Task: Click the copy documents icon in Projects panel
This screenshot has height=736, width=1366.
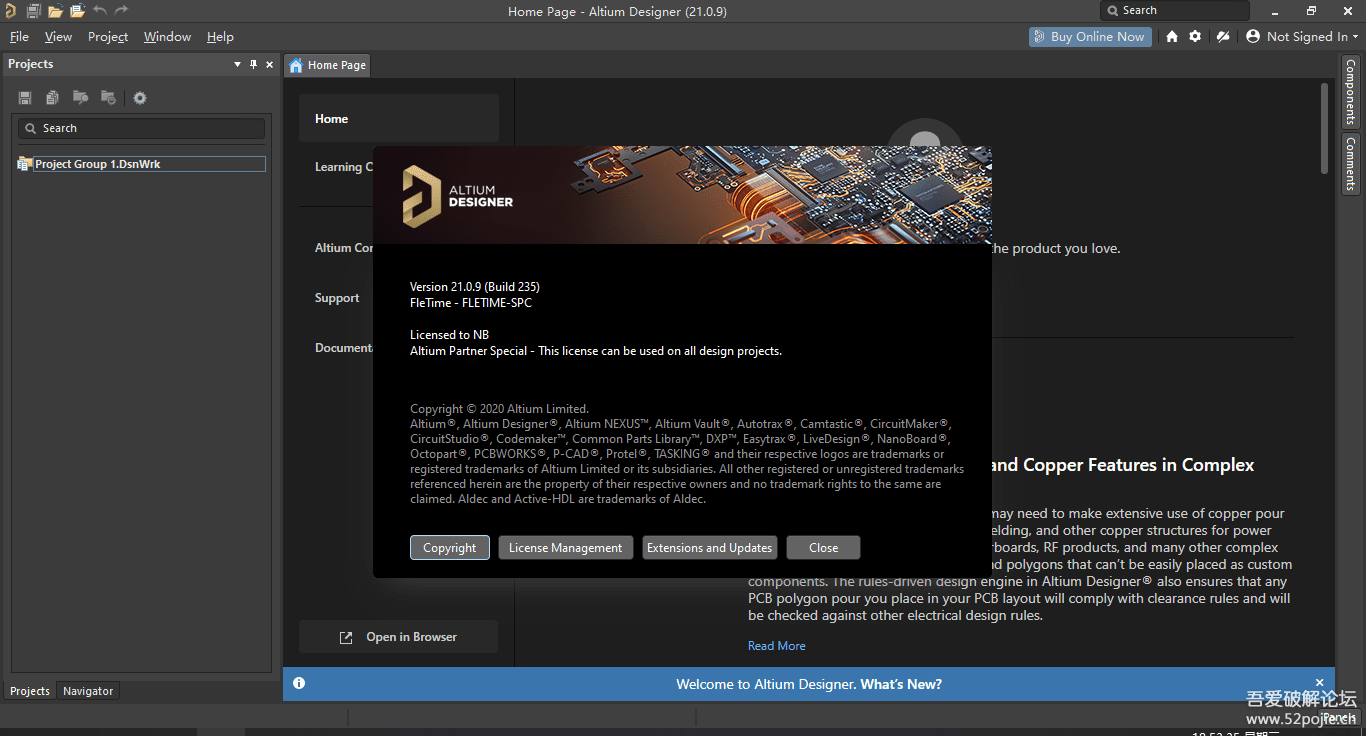Action: click(x=52, y=98)
